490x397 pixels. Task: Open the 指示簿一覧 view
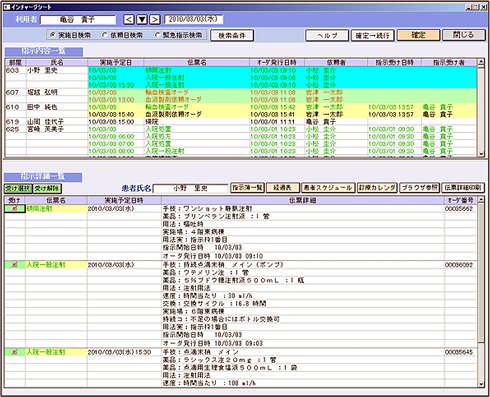248,188
